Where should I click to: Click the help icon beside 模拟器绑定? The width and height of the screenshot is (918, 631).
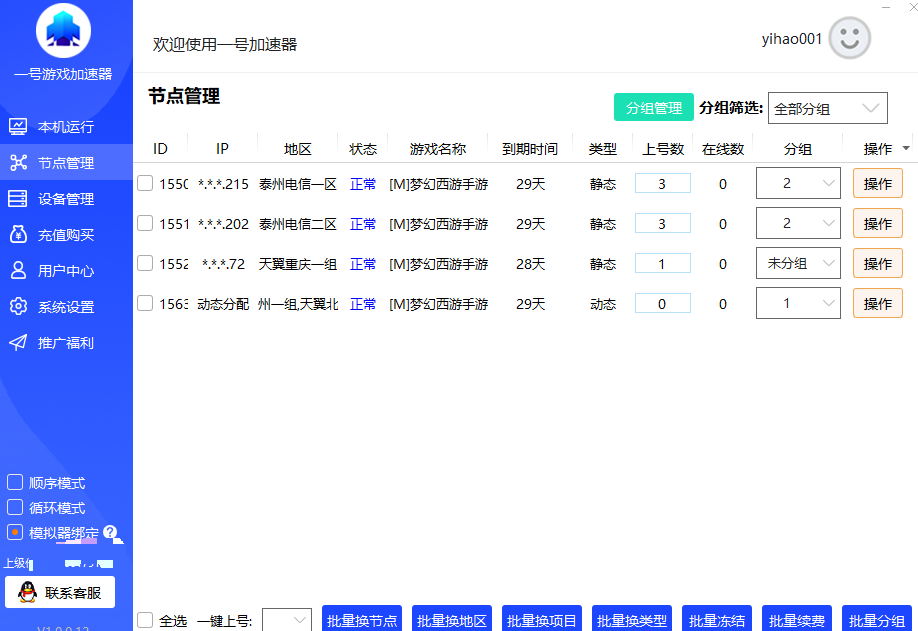point(111,533)
